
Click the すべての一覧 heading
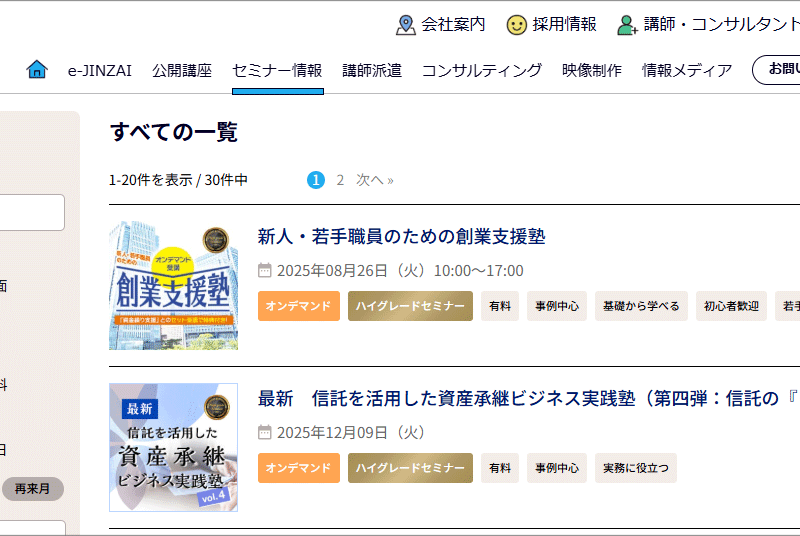(x=173, y=132)
